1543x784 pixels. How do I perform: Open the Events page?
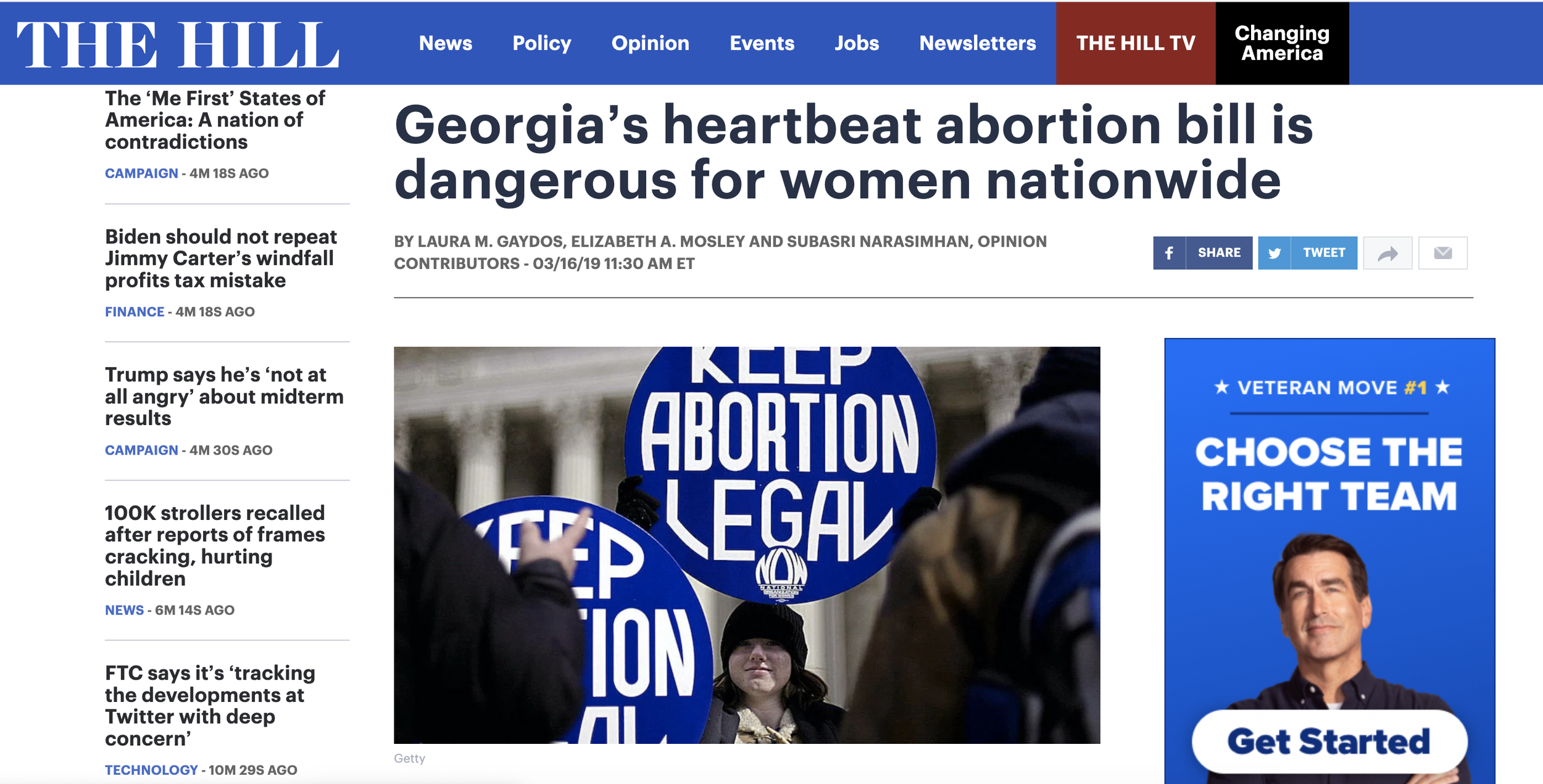[x=762, y=43]
